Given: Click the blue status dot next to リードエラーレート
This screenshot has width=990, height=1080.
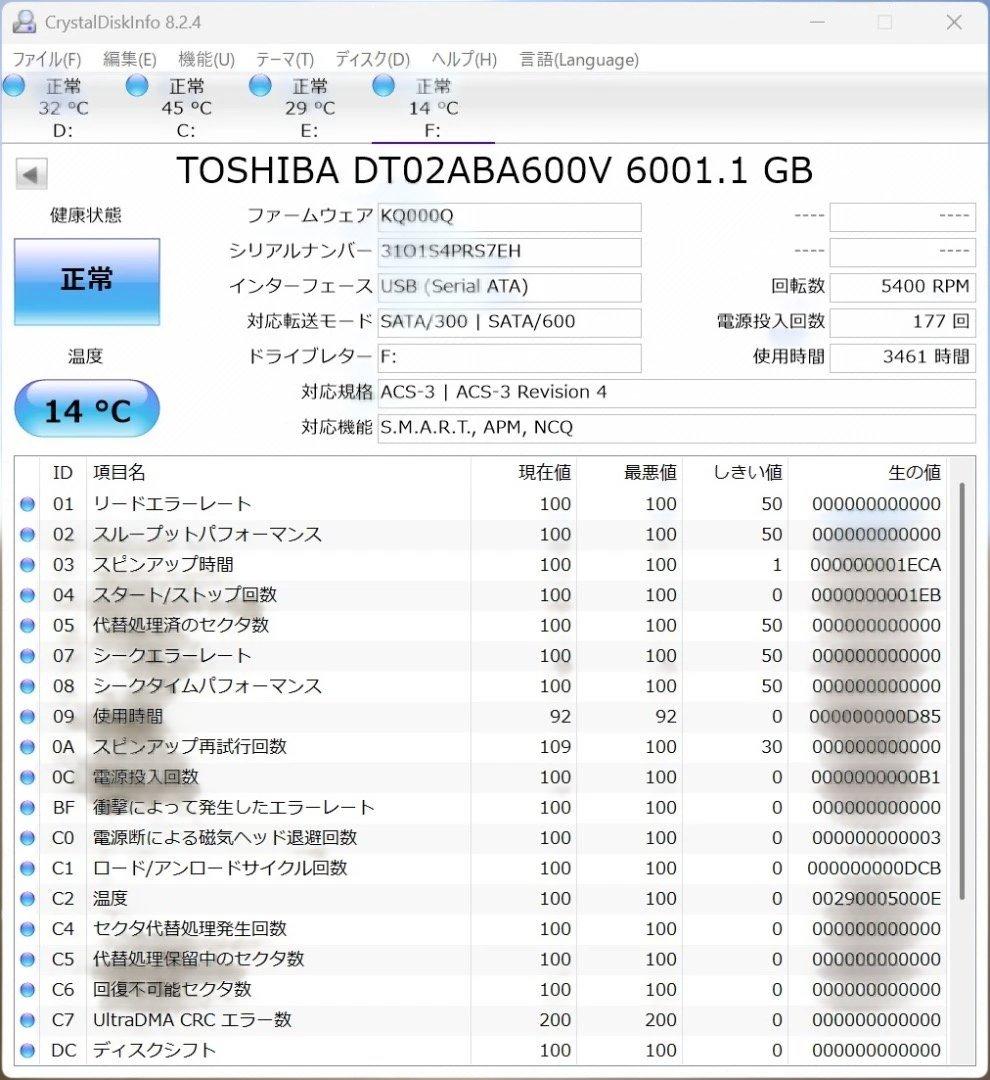Looking at the screenshot, I should 27,504.
